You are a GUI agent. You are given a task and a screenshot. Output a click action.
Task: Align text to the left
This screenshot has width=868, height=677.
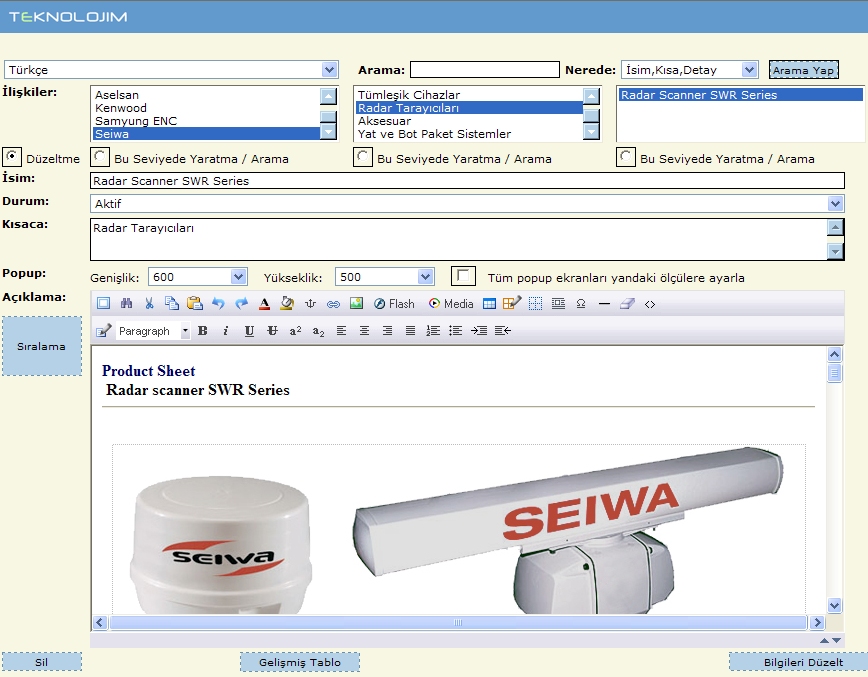point(342,330)
